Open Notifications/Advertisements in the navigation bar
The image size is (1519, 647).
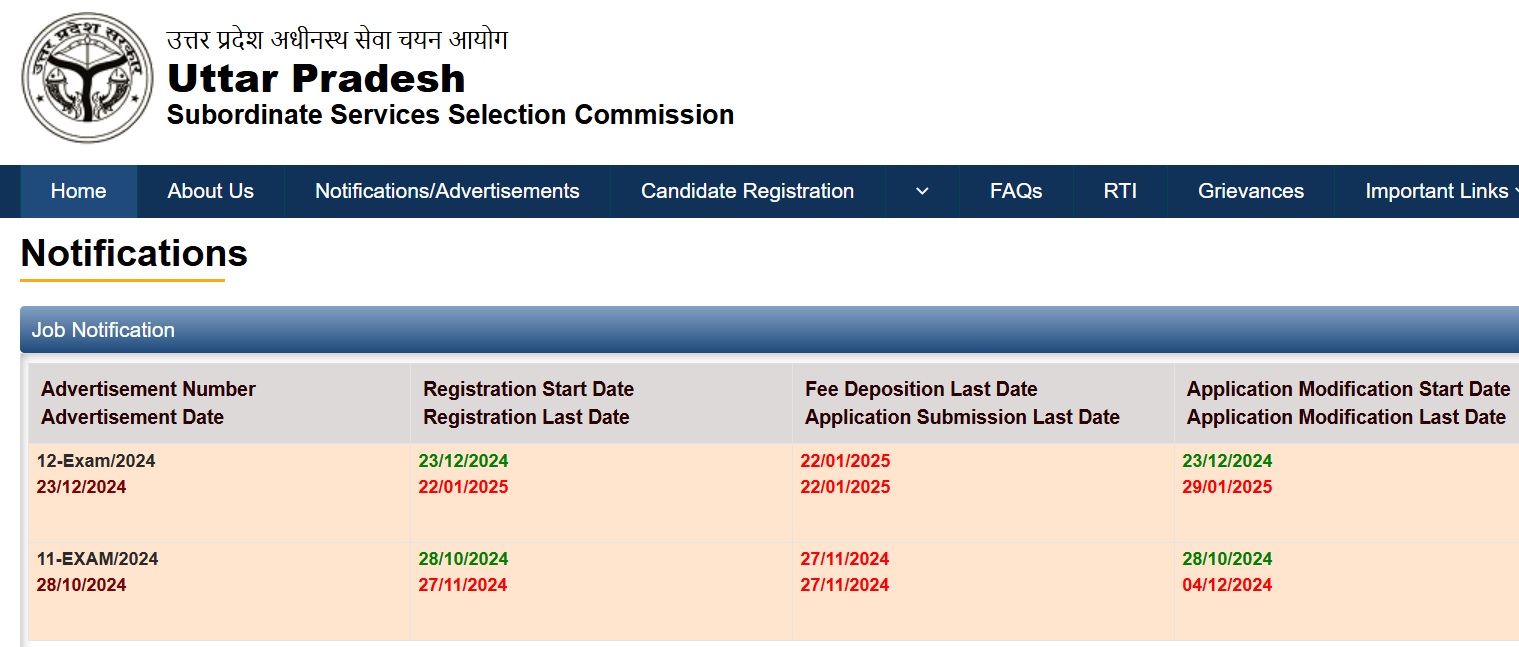(x=447, y=191)
